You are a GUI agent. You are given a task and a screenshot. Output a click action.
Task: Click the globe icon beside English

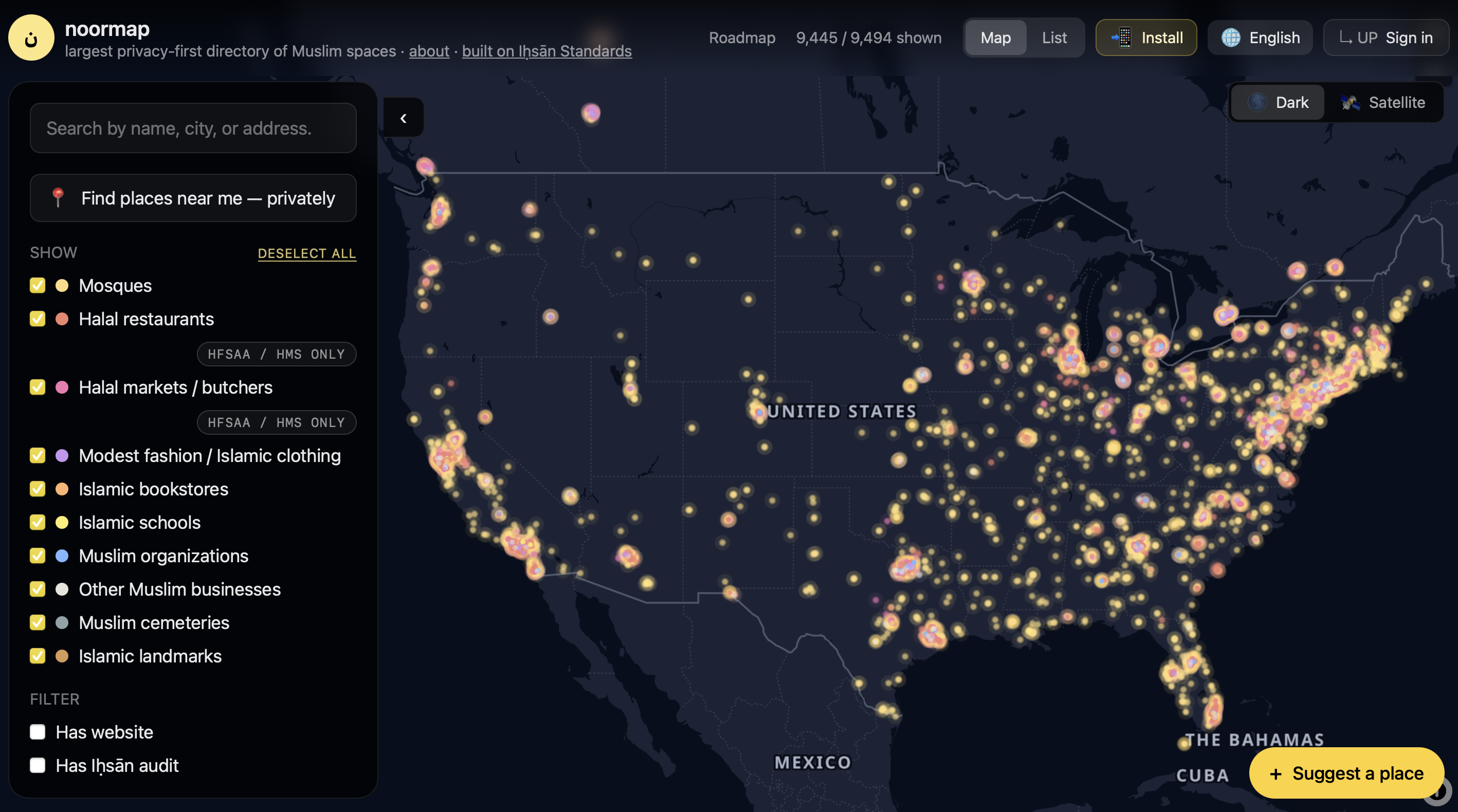coord(1230,38)
